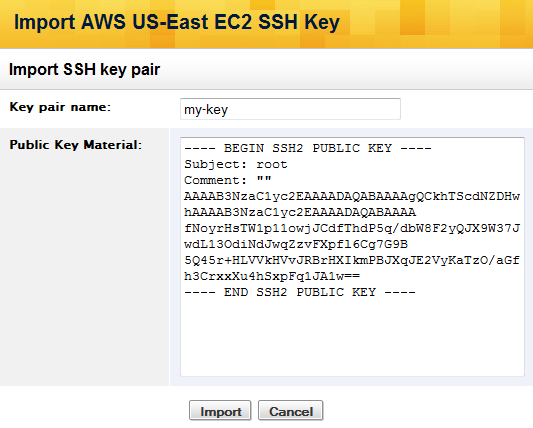
Task: Click the key line starting with 5Q45r+HLVVk
Action: pos(352,260)
